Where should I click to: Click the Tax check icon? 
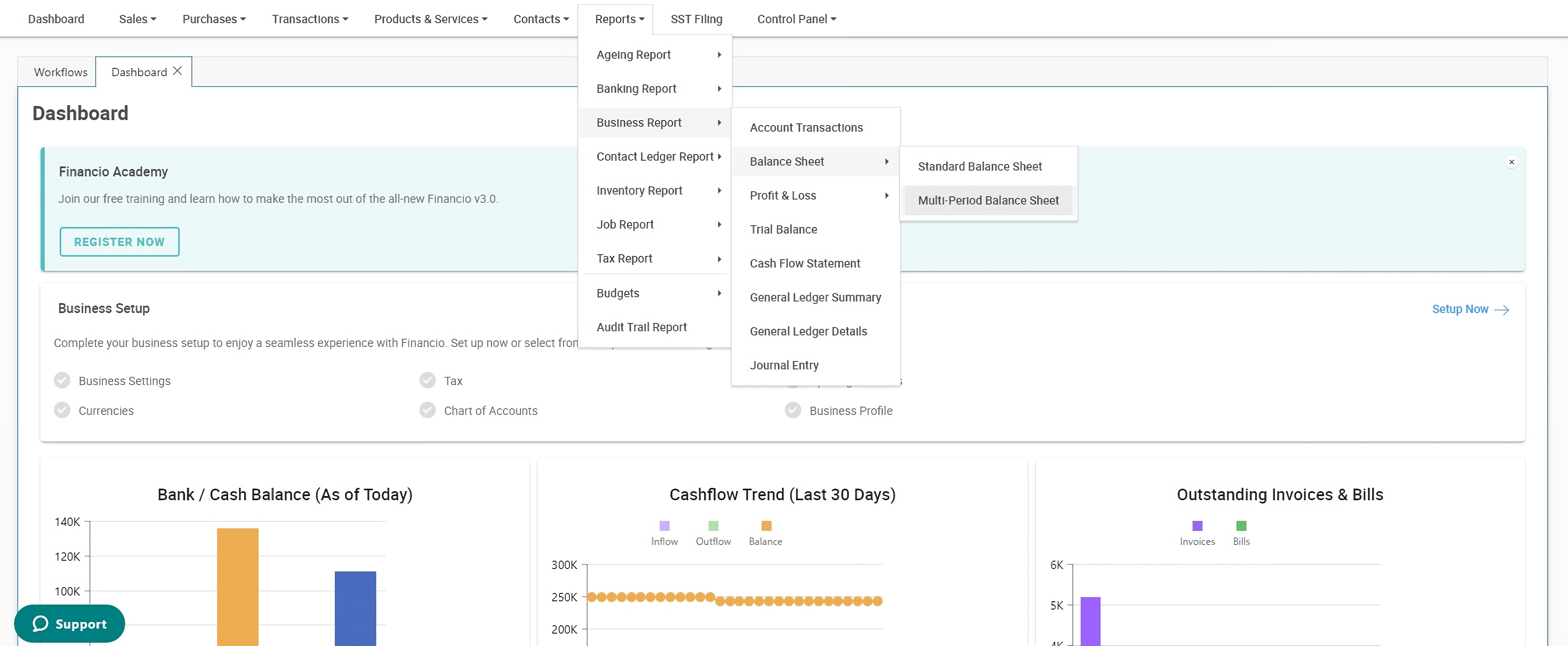(x=427, y=380)
